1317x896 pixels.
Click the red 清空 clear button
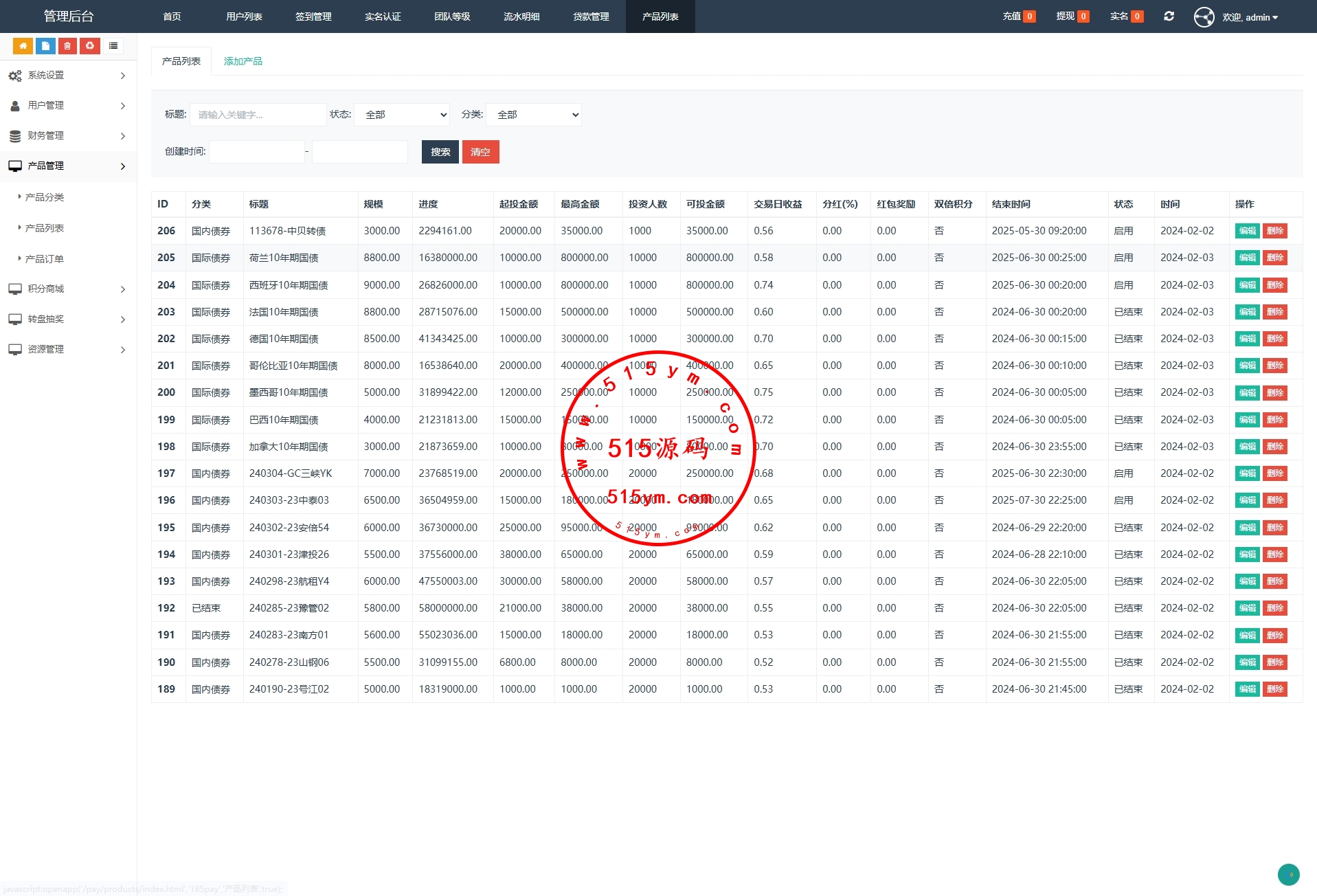point(480,152)
